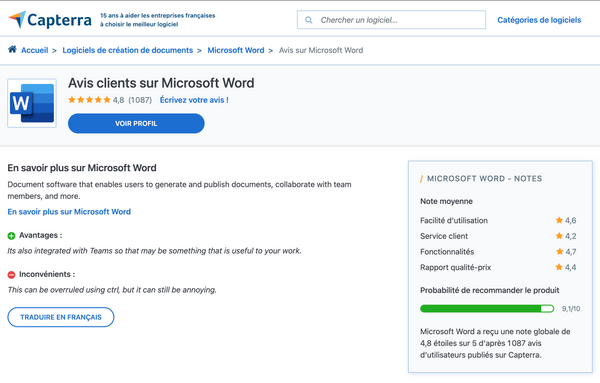Image resolution: width=600 pixels, height=383 pixels.
Task: Click the MICROSOFT WORD - NOTES heading
Action: pyautogui.click(x=484, y=179)
